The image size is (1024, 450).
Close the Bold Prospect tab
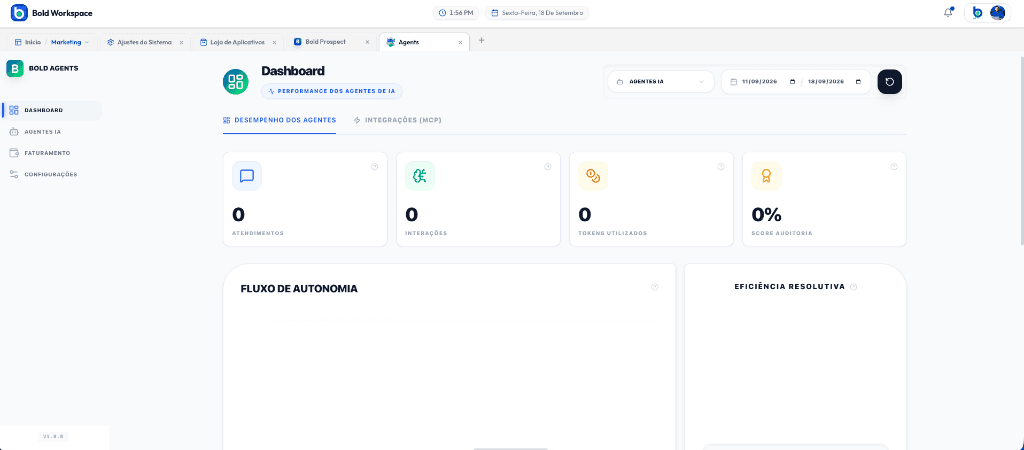[367, 42]
